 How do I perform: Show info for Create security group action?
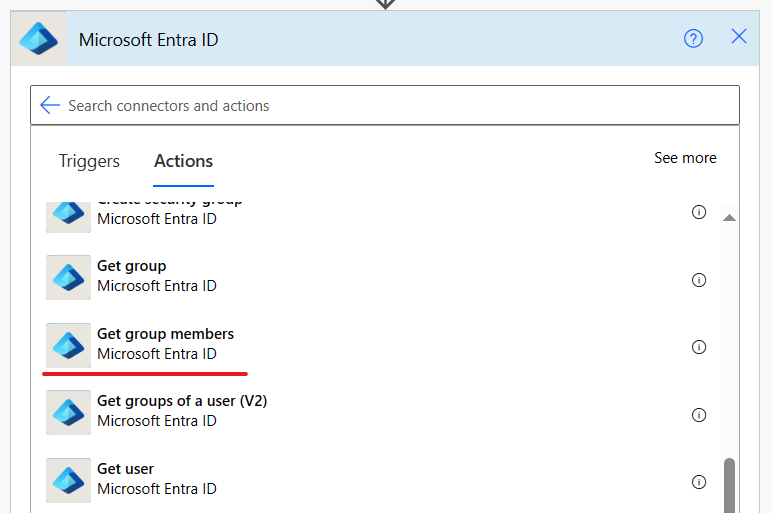tap(699, 212)
